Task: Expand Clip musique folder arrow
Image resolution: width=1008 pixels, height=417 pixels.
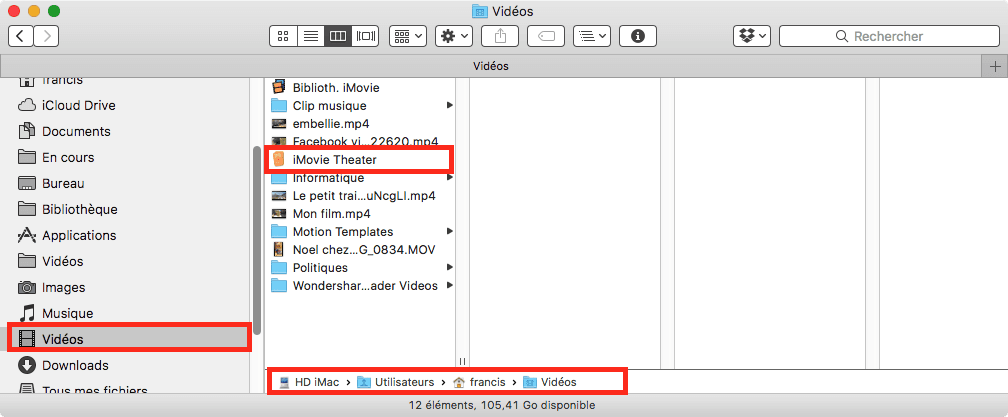Action: 450,105
